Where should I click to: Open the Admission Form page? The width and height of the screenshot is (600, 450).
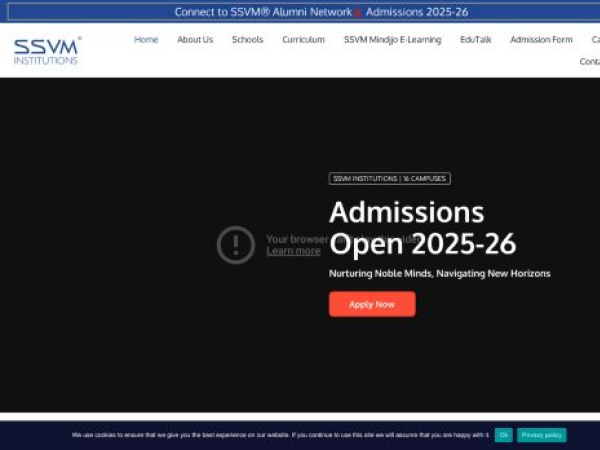point(541,39)
